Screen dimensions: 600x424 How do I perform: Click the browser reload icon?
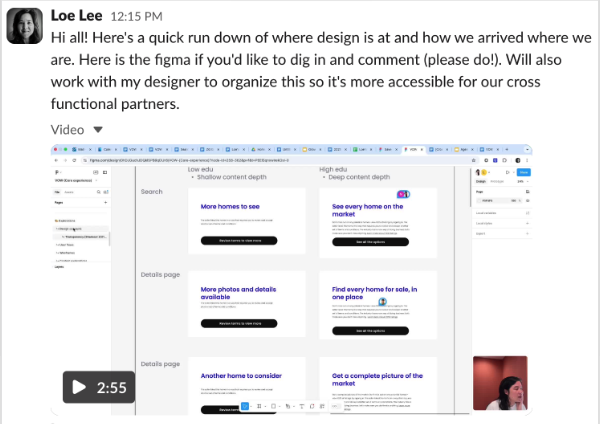(x=74, y=160)
